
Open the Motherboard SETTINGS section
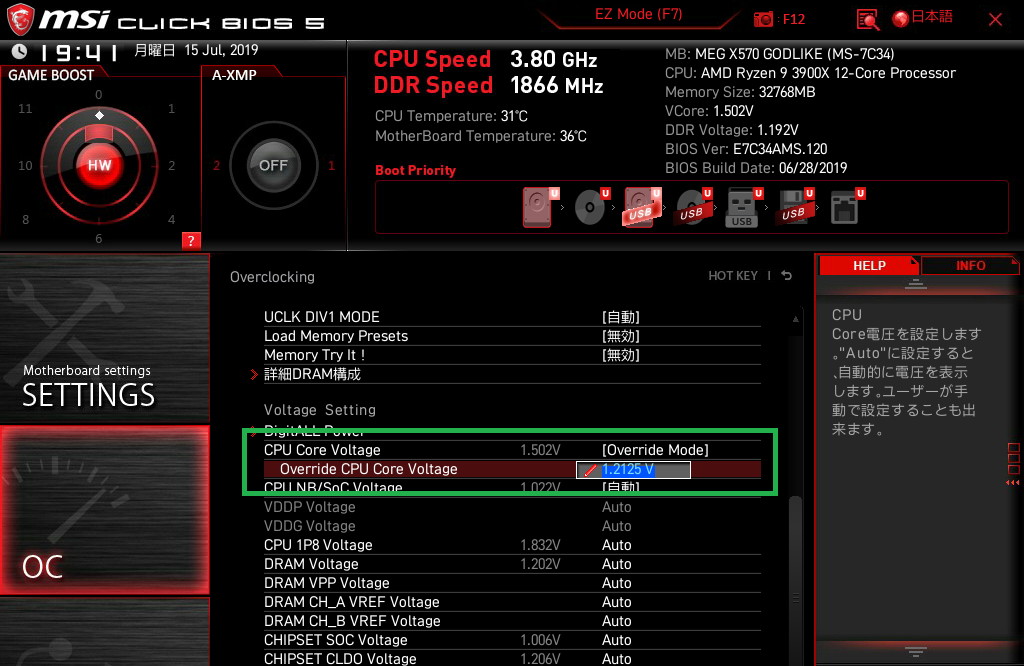(x=104, y=338)
